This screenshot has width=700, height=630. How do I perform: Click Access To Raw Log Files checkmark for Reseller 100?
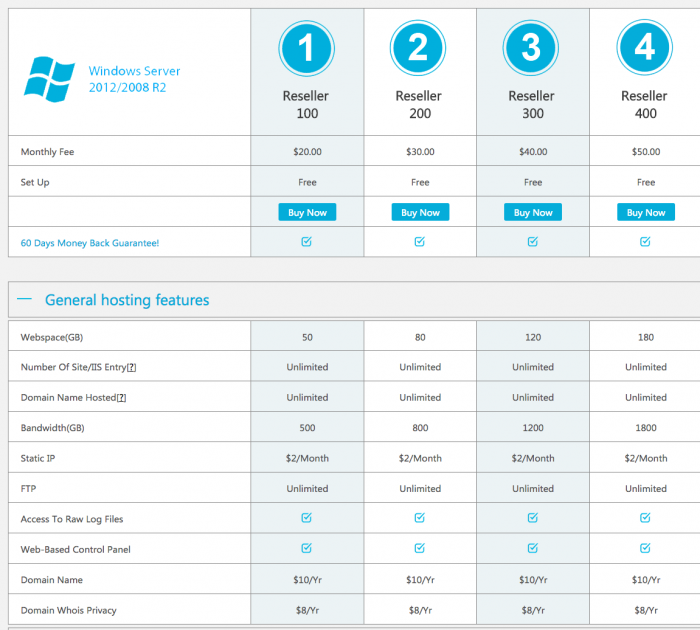(x=307, y=517)
